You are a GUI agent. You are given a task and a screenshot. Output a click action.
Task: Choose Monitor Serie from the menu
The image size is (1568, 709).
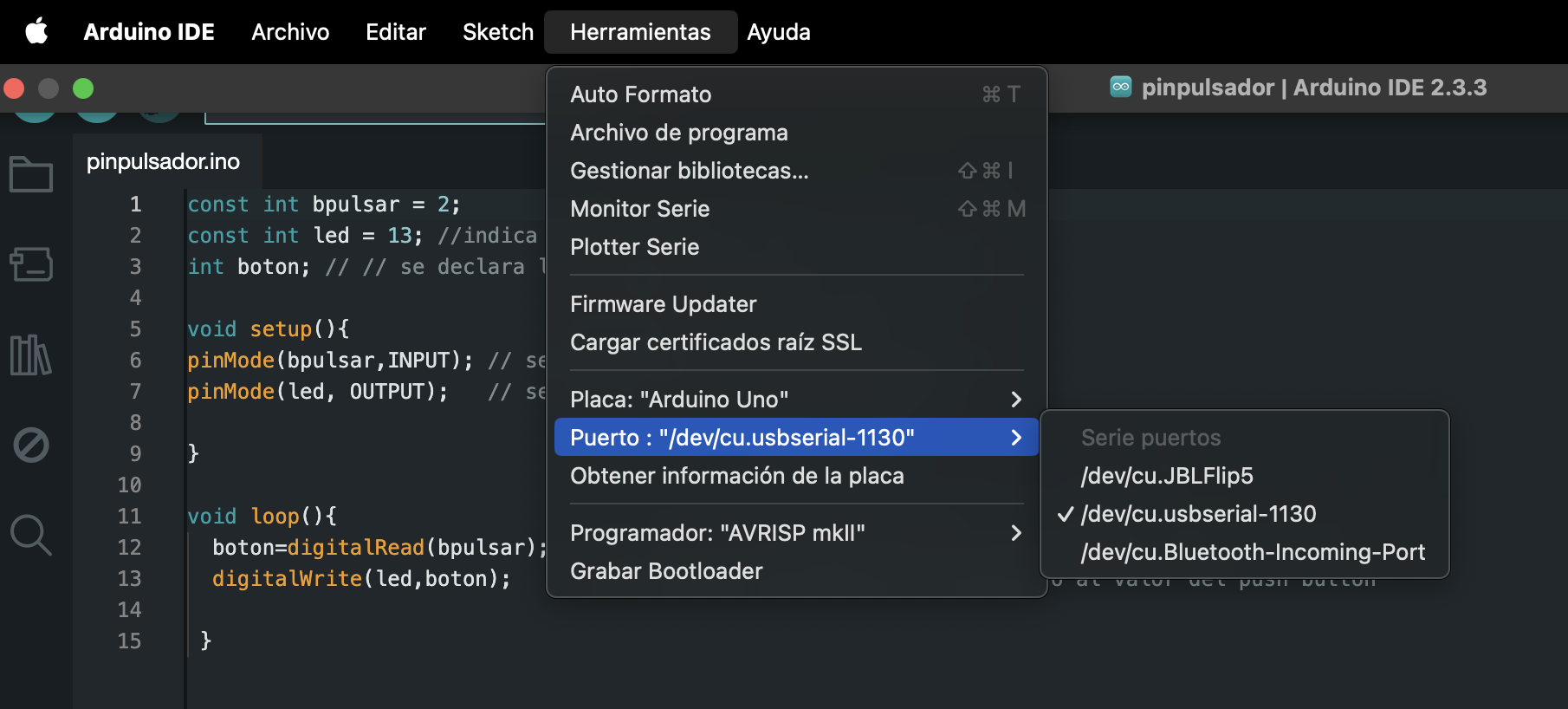(640, 209)
